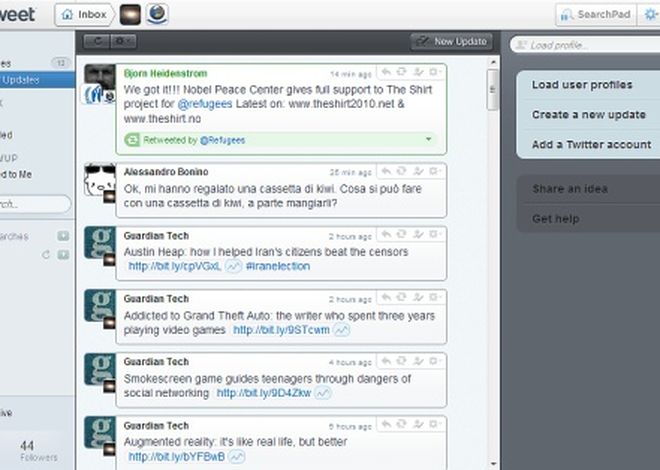Open the bit.ly/cpVGxL link

(x=175, y=266)
